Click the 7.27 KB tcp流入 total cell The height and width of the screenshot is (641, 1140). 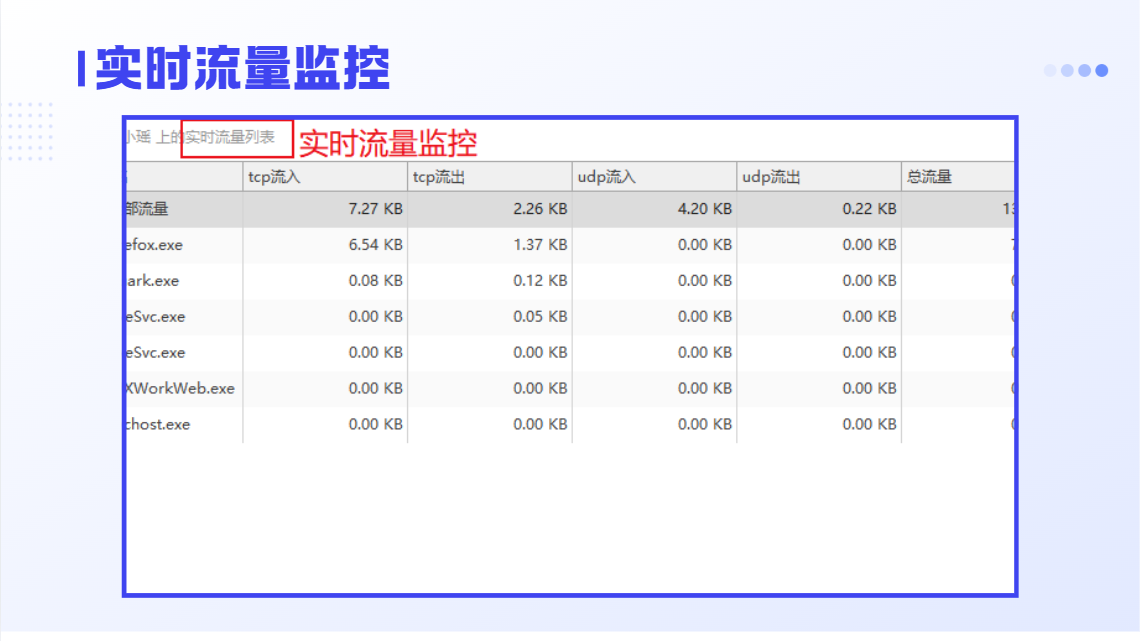(x=325, y=209)
